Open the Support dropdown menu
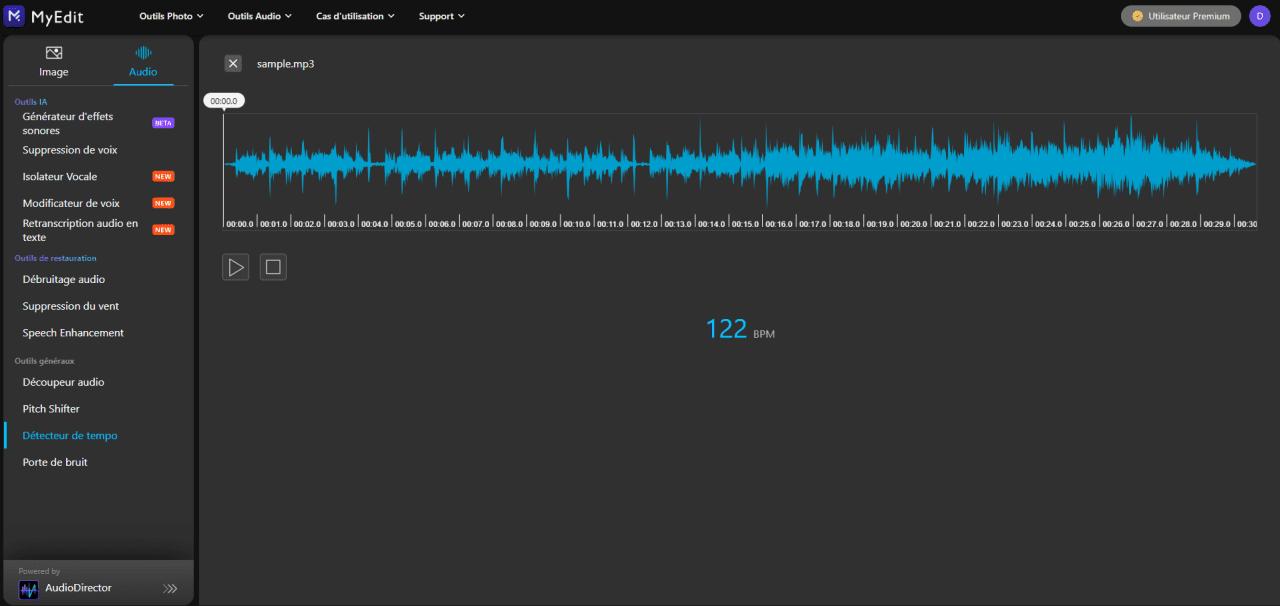The width and height of the screenshot is (1280, 606). 441,16
